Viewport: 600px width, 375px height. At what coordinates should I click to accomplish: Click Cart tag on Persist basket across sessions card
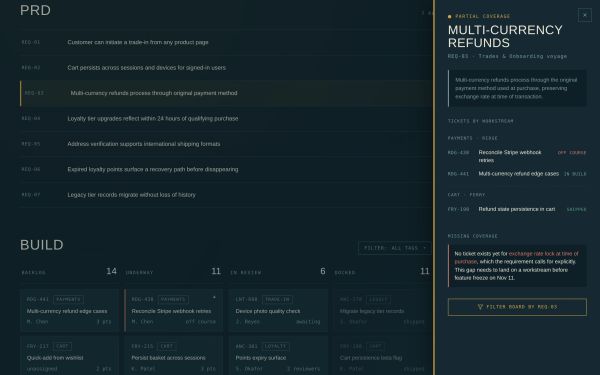(166, 346)
